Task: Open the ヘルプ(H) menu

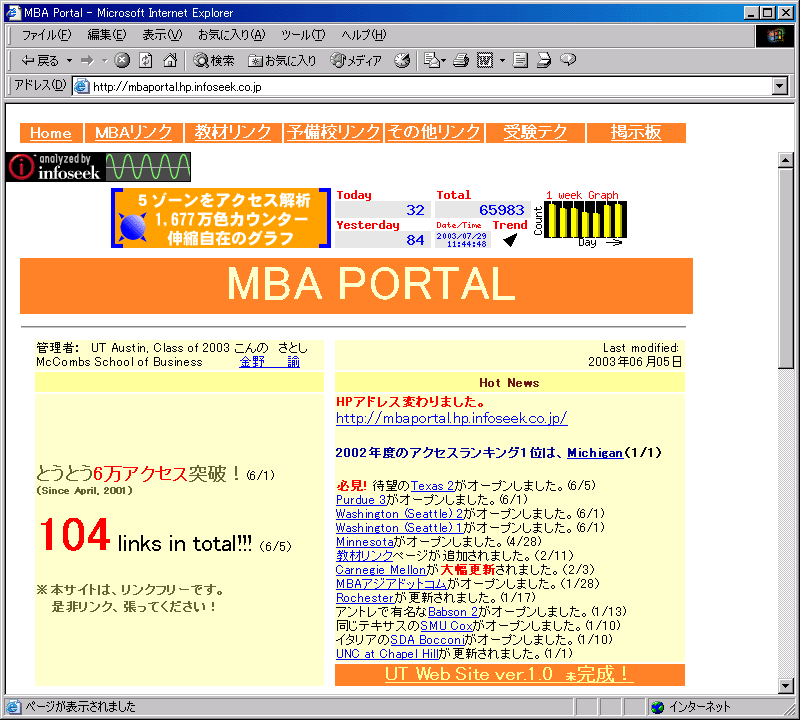Action: click(x=364, y=35)
